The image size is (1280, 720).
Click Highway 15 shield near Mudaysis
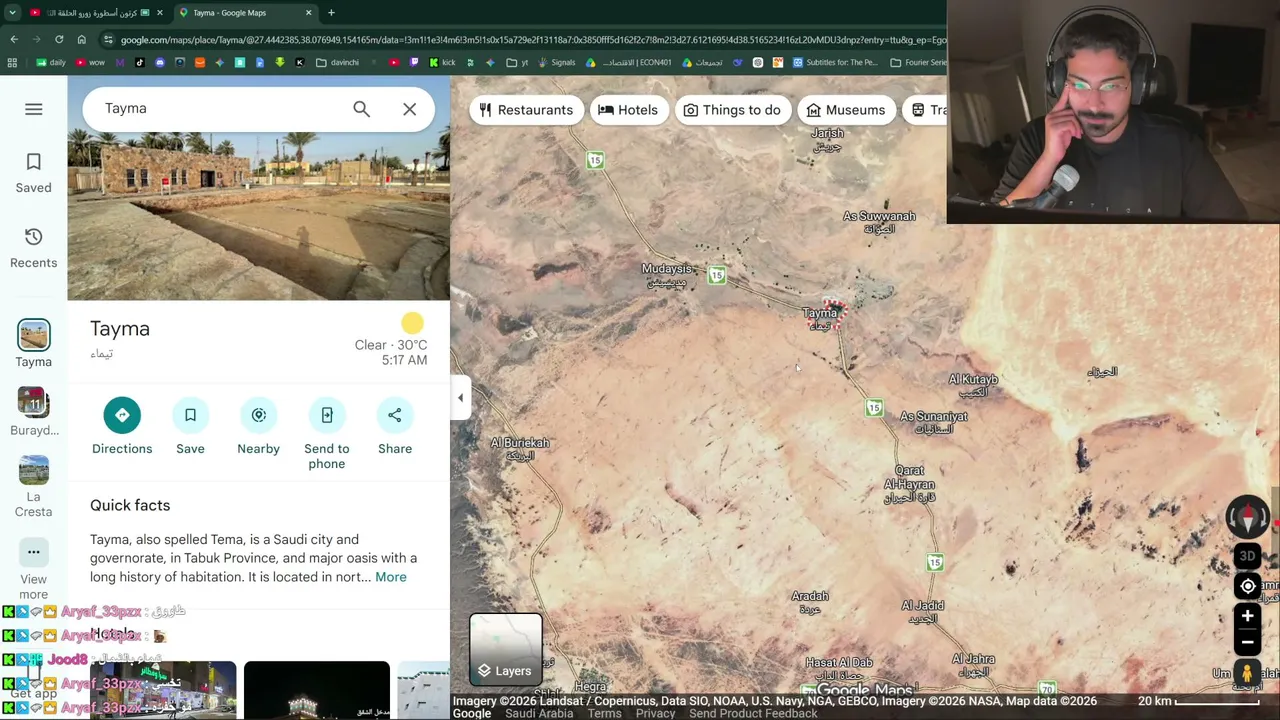[x=717, y=275]
